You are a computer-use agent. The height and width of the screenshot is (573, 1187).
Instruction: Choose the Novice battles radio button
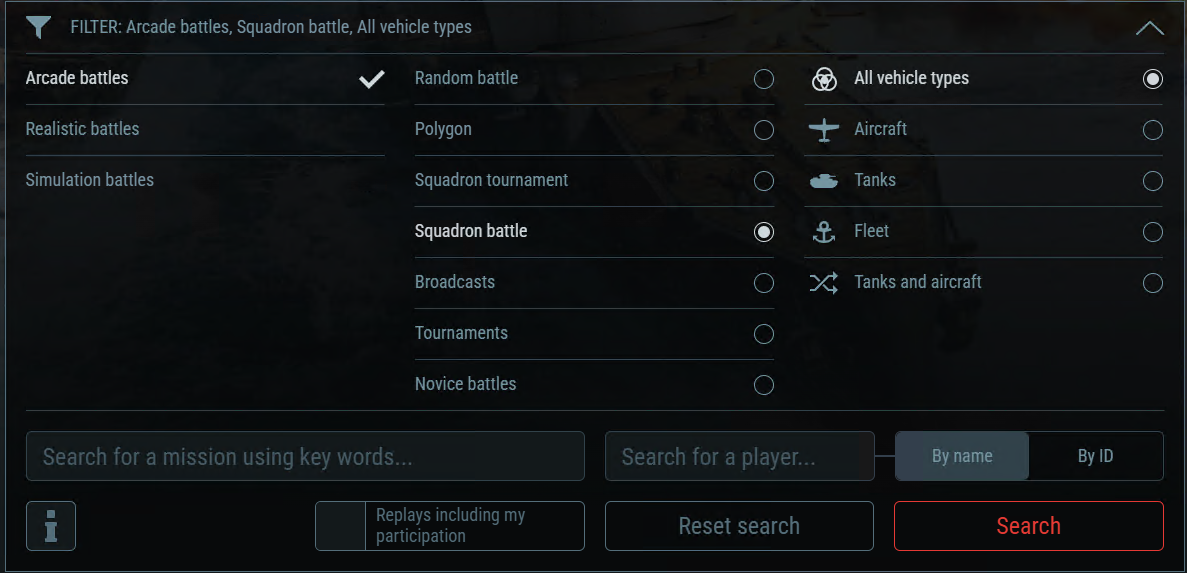pos(764,385)
